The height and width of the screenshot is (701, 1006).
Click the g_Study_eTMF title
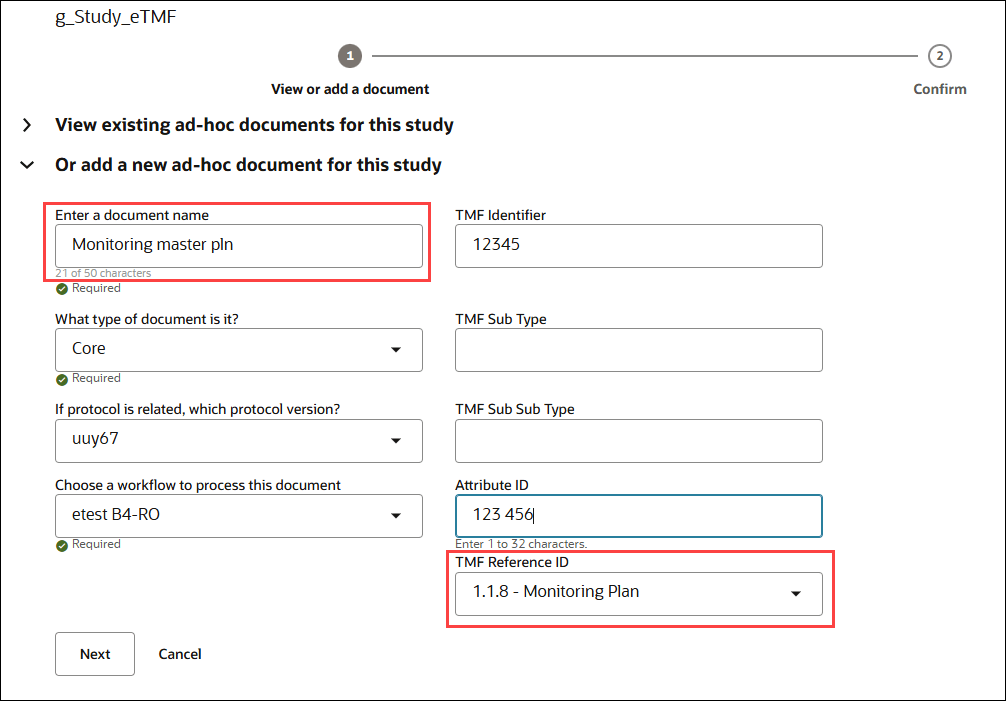point(116,17)
